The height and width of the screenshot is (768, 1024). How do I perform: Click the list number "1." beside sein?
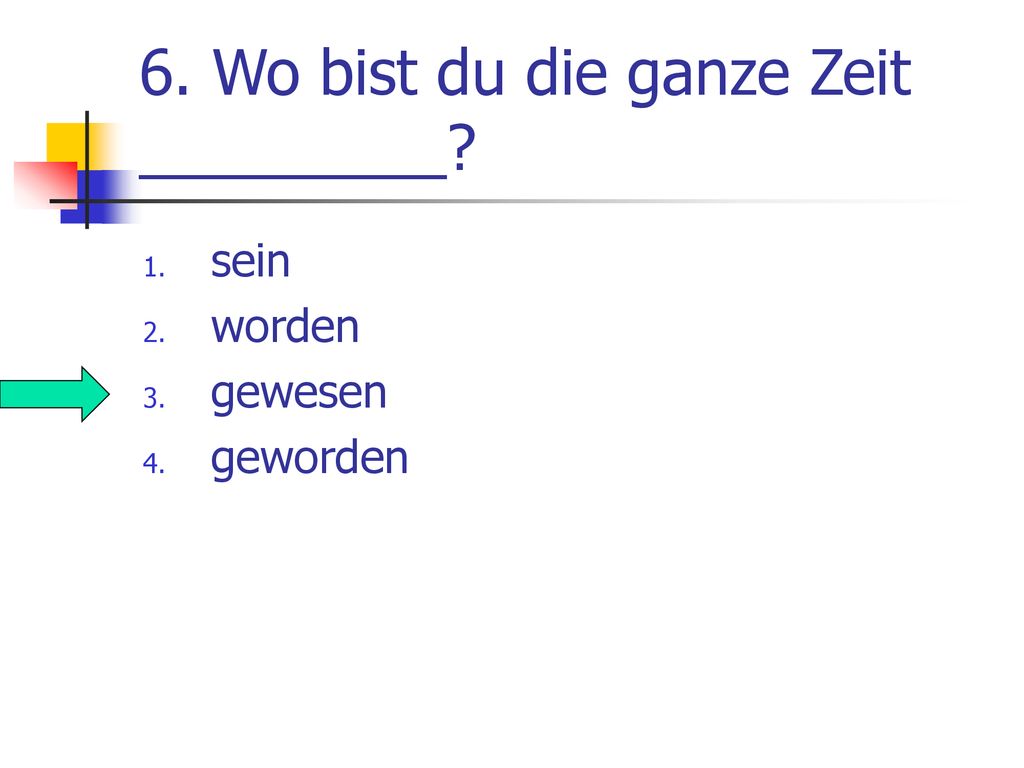click(154, 268)
